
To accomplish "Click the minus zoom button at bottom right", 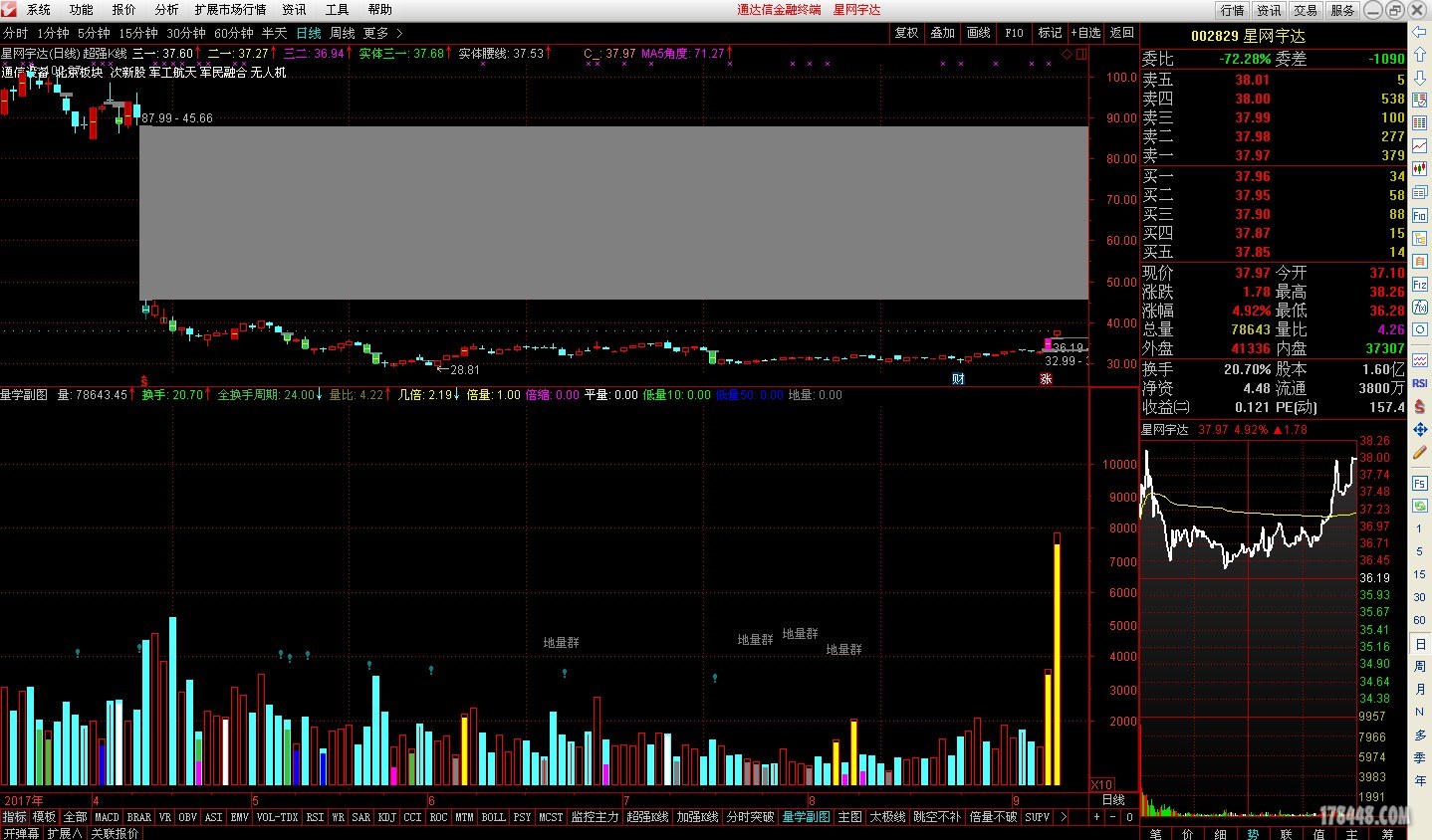I will tap(1113, 817).
